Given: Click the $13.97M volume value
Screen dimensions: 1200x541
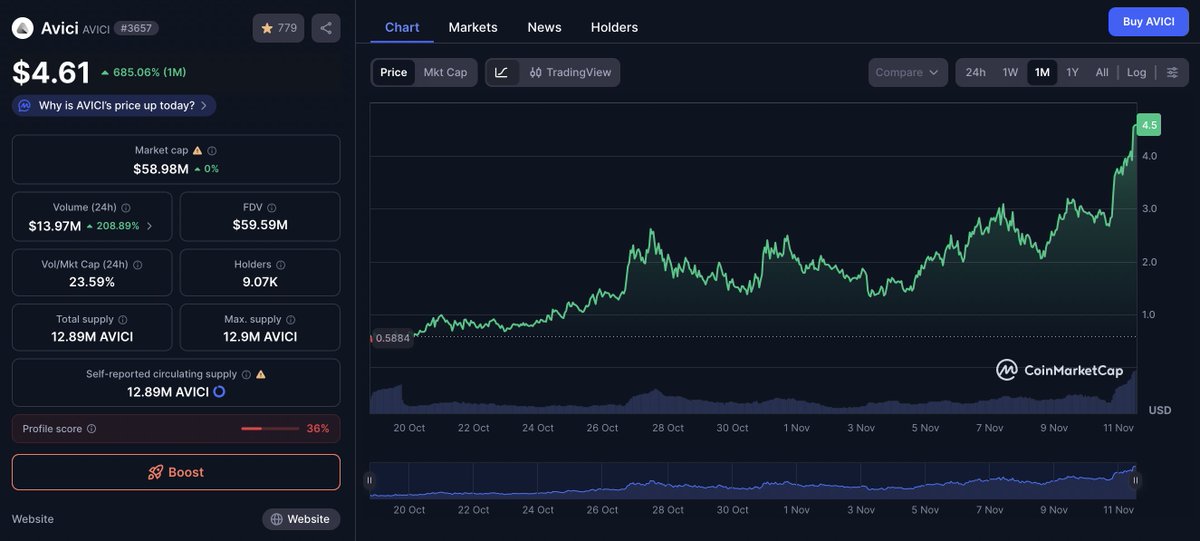Looking at the screenshot, I should click(x=55, y=226).
